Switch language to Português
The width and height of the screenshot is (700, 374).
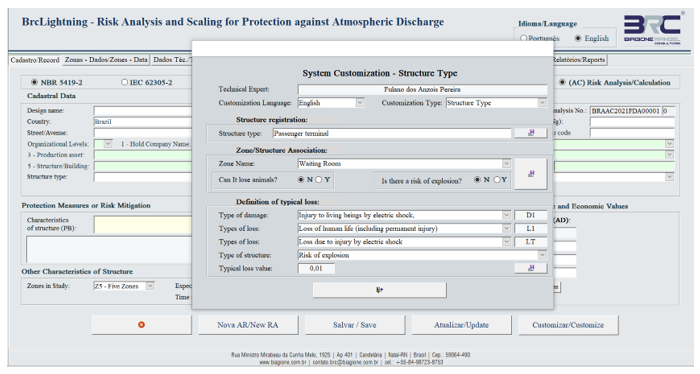coord(523,38)
